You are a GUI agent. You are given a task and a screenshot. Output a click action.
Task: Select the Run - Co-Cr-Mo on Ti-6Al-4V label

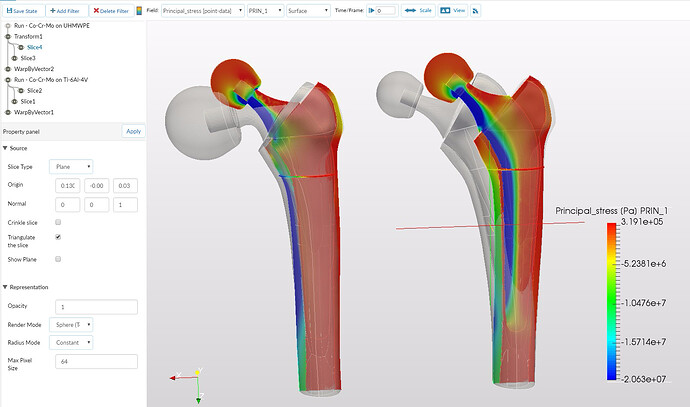click(51, 80)
